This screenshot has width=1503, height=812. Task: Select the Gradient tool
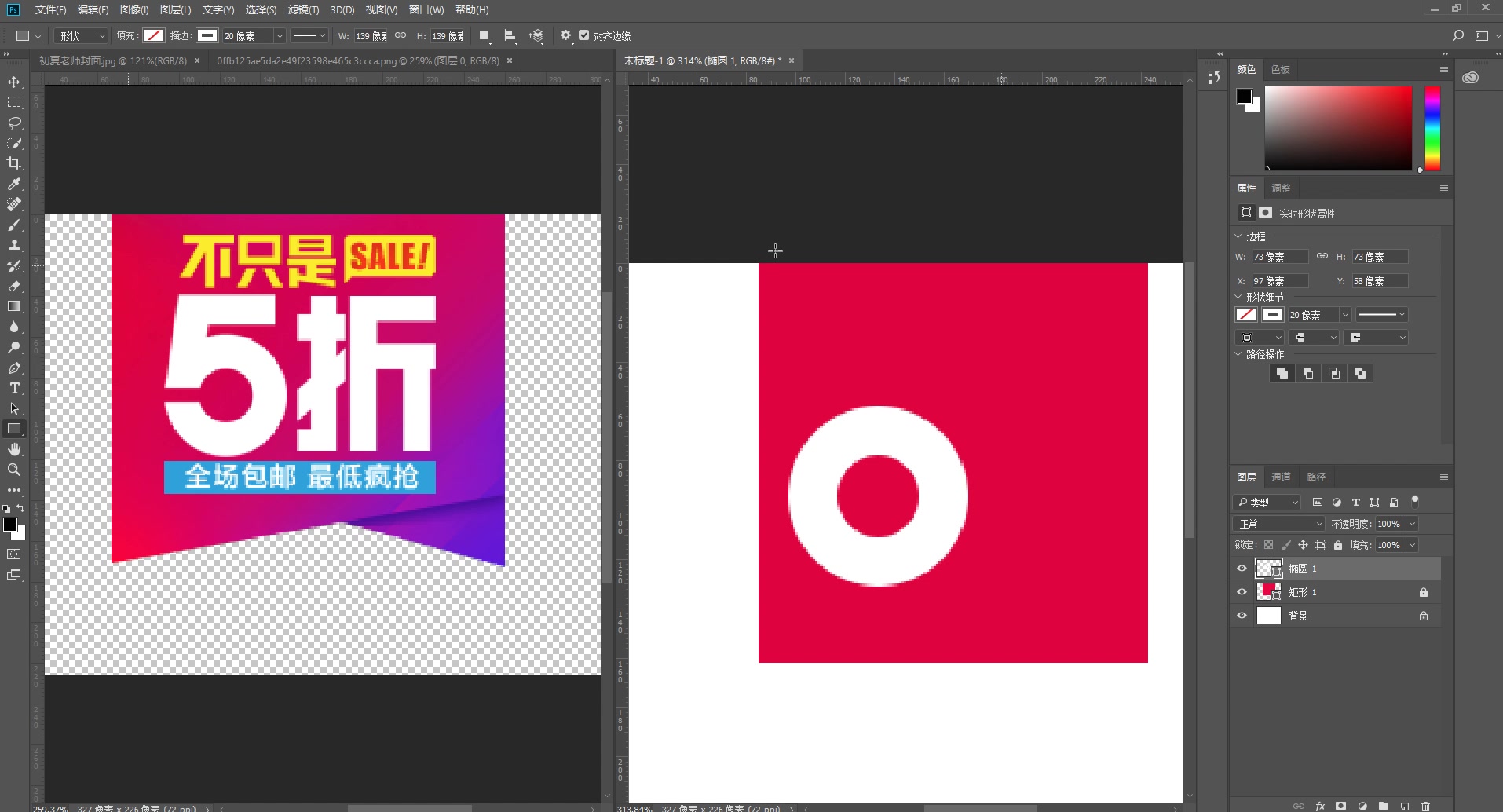tap(14, 307)
